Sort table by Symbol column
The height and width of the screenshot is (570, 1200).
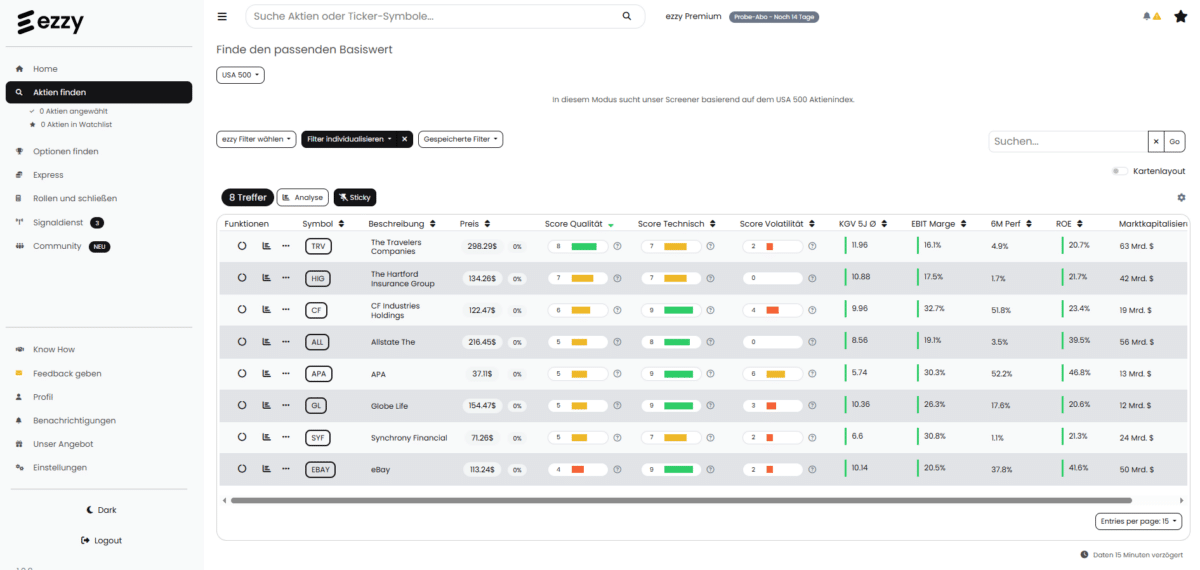tap(323, 224)
